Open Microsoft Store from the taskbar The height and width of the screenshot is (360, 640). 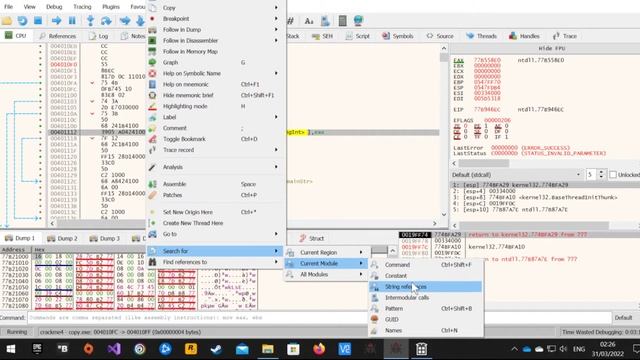[293, 349]
